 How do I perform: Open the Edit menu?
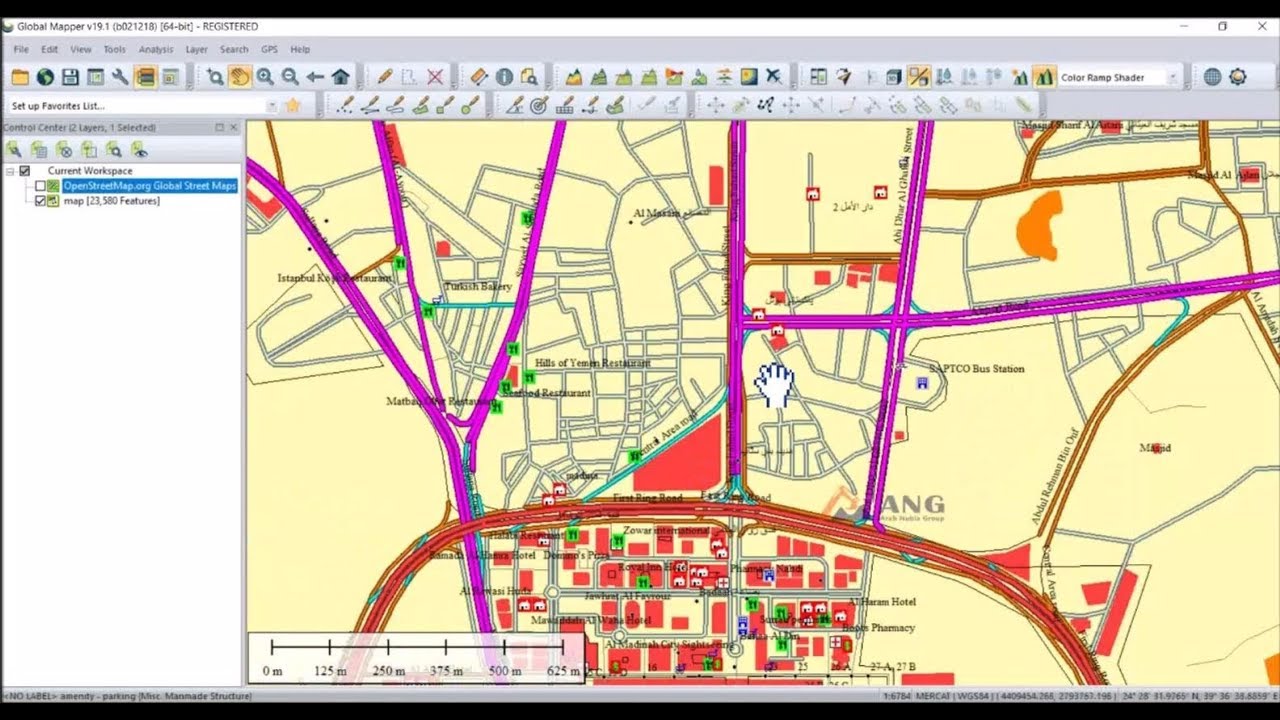pos(49,49)
